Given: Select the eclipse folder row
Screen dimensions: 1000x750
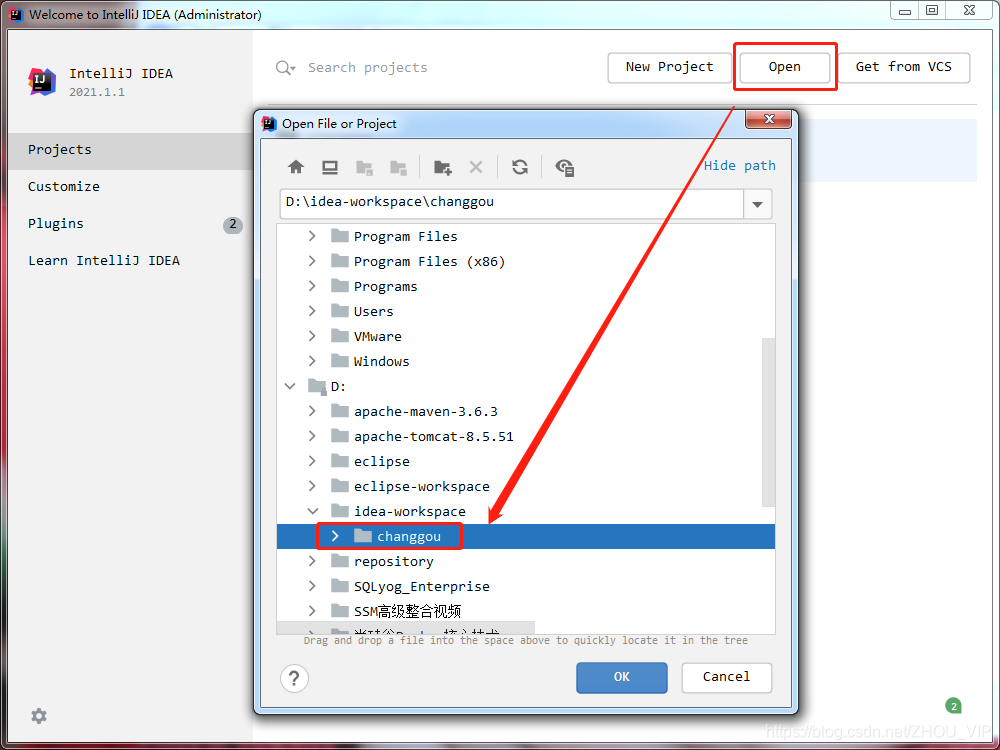Looking at the screenshot, I should point(526,461).
